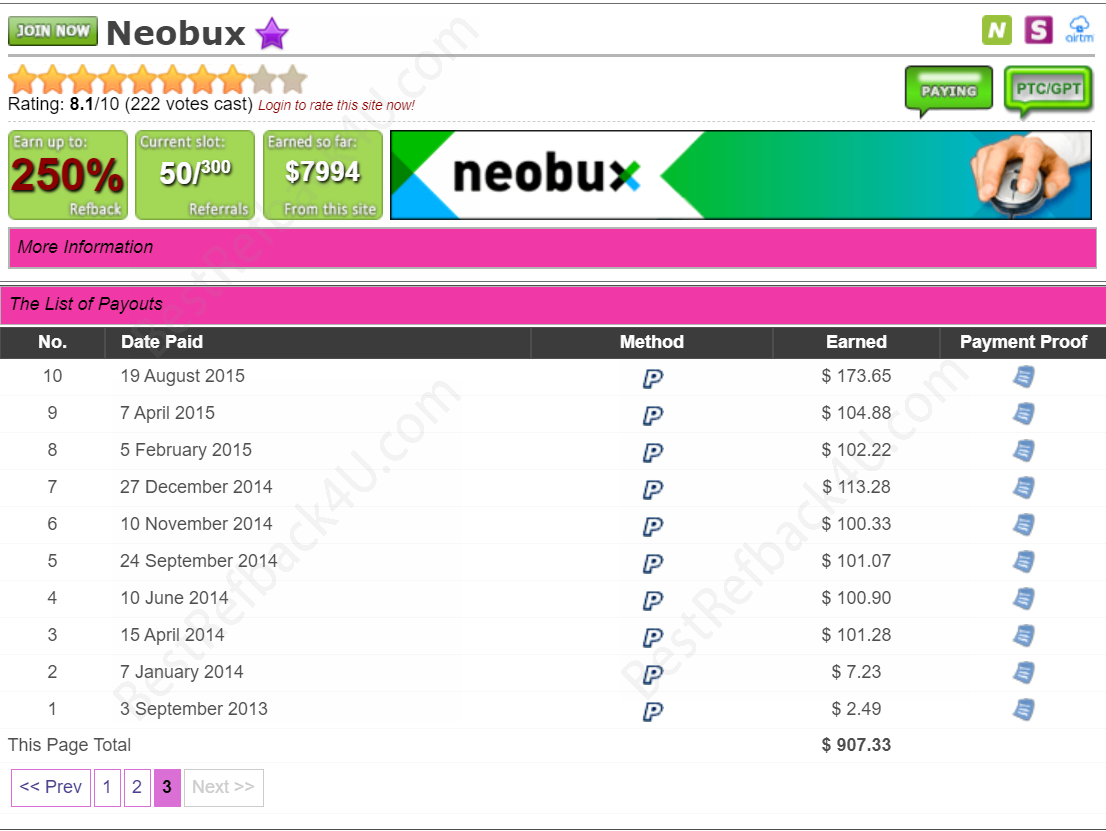The height and width of the screenshot is (831, 1106).
Task: Click the "$ 173.65" earned amount
Action: (x=856, y=376)
